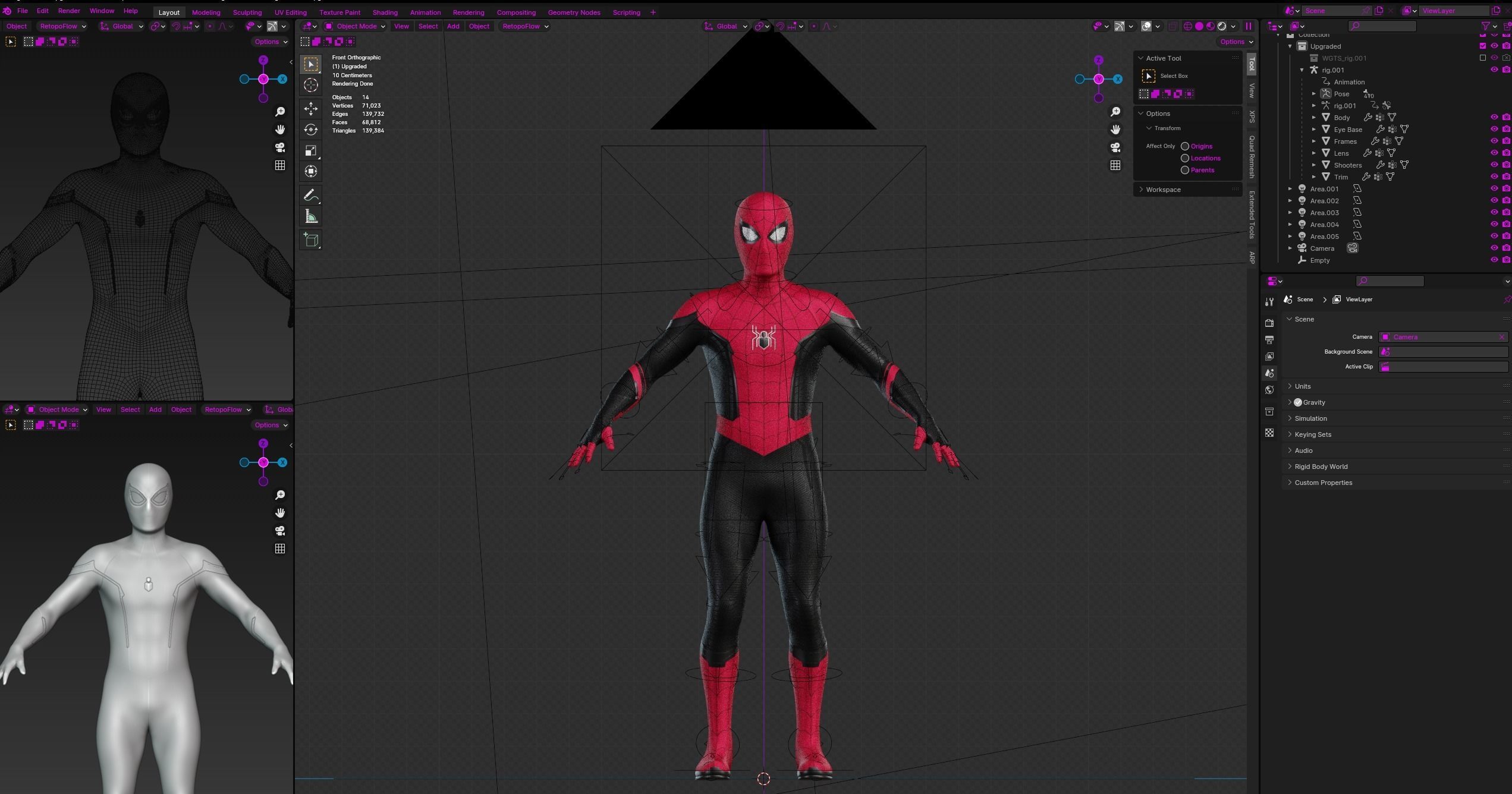The width and height of the screenshot is (1512, 794).
Task: Hide Camera object in outliner
Action: 1494,248
